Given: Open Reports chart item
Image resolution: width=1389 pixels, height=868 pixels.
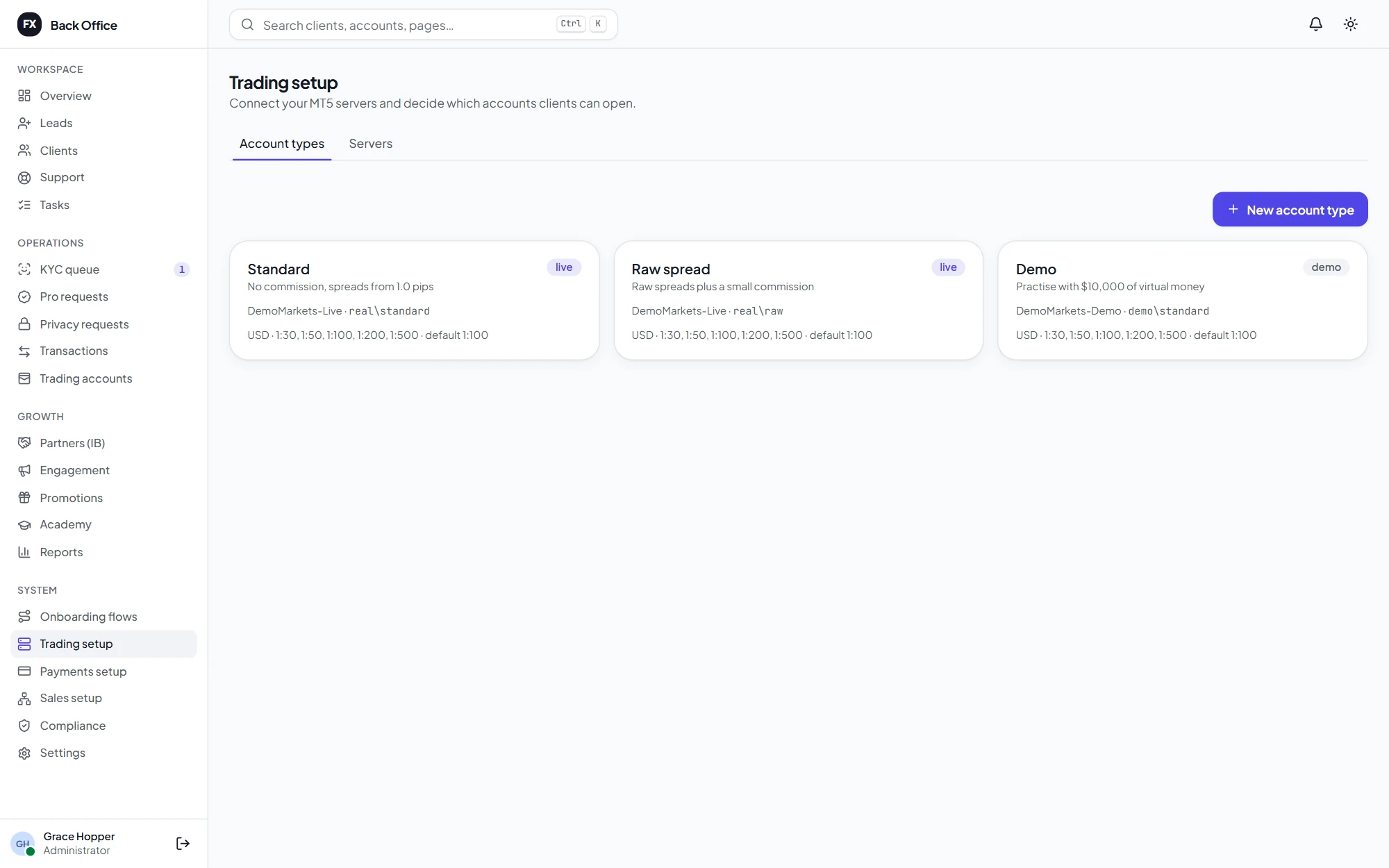Looking at the screenshot, I should tap(104, 552).
